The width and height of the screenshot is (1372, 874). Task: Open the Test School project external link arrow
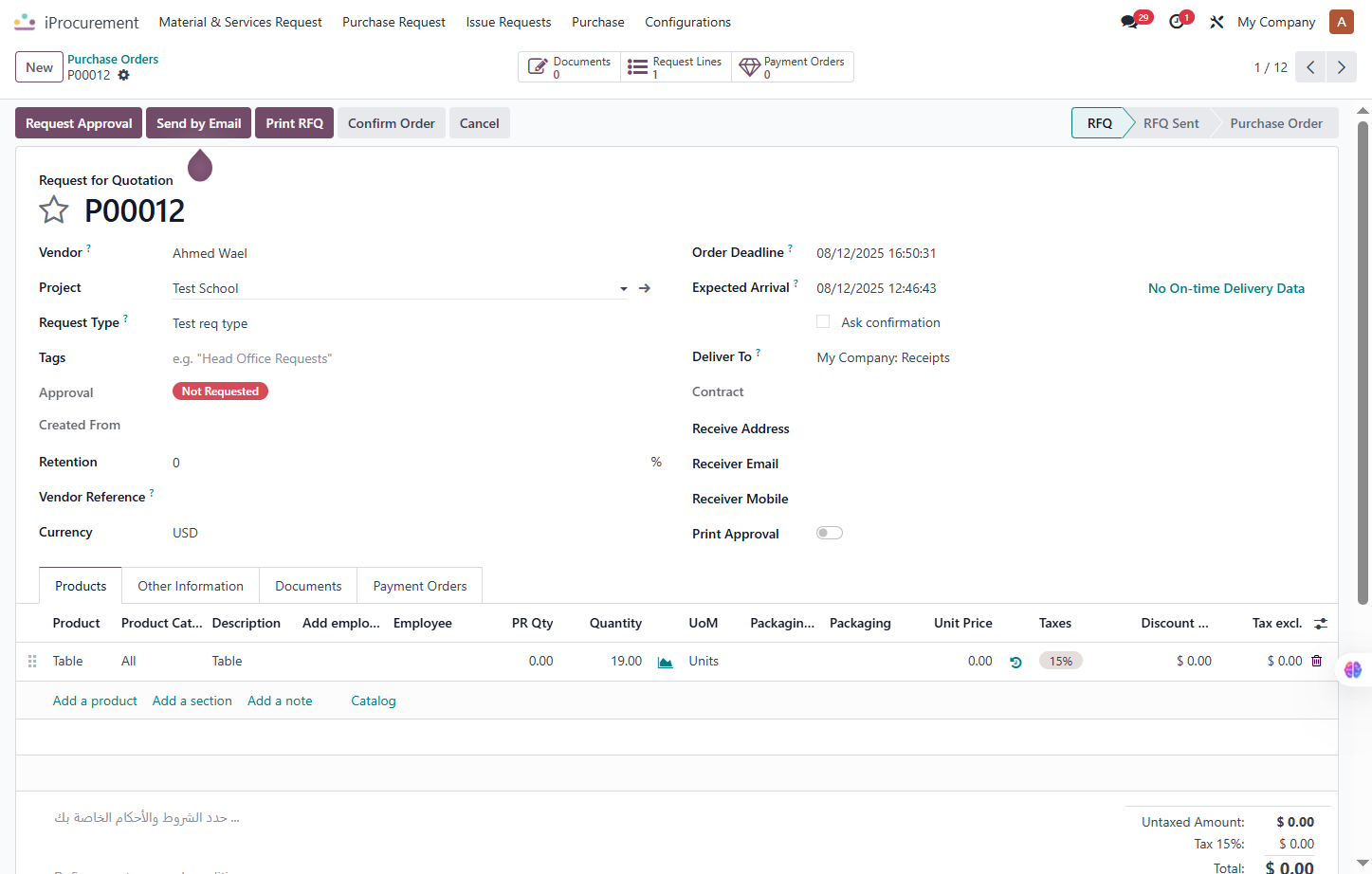coord(645,288)
